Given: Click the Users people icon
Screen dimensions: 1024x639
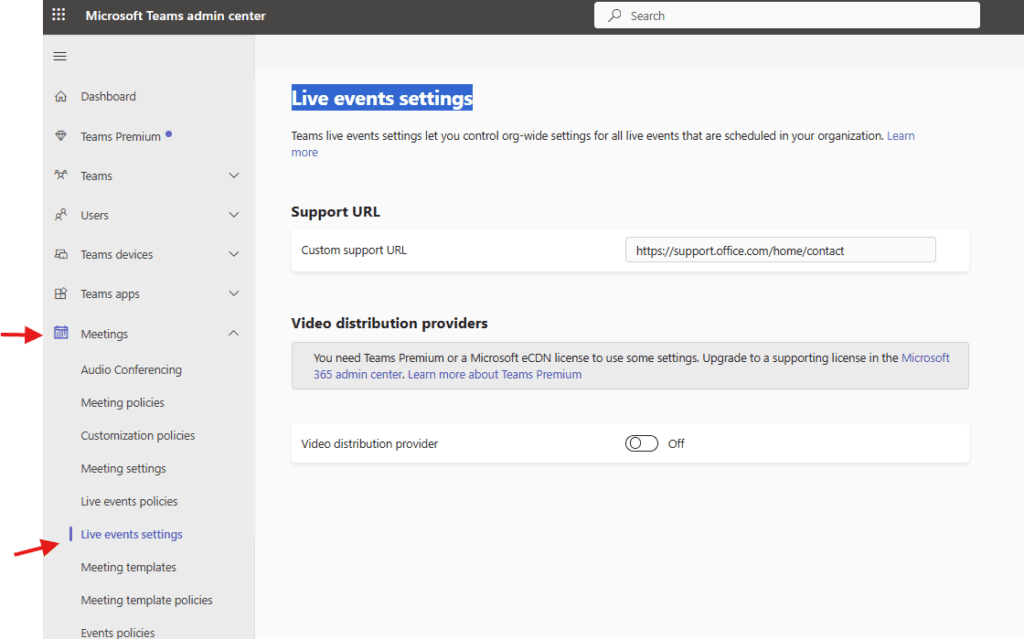Looking at the screenshot, I should pyautogui.click(x=61, y=215).
